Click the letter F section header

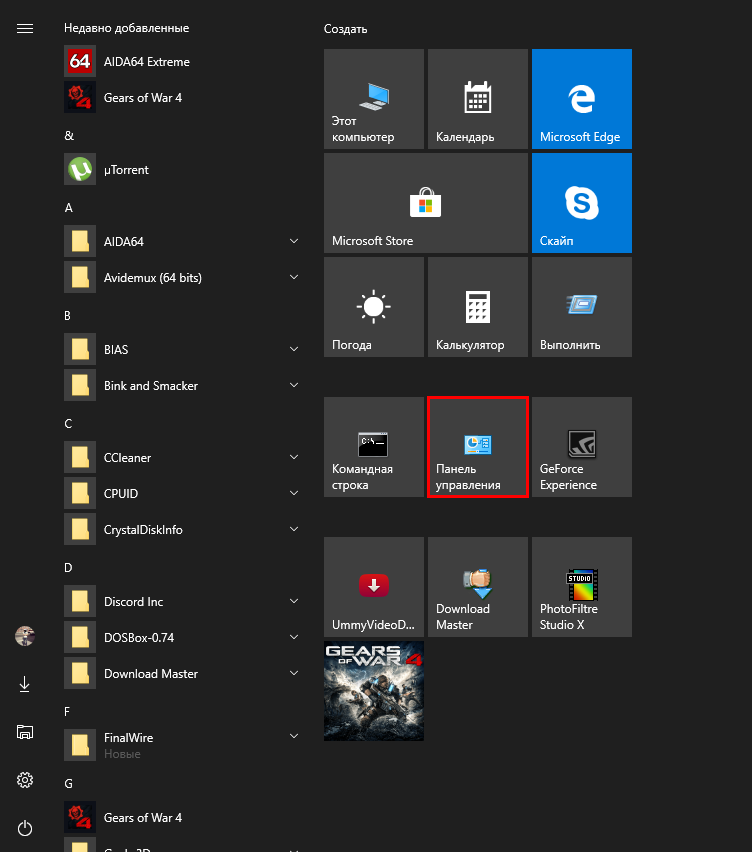67,712
